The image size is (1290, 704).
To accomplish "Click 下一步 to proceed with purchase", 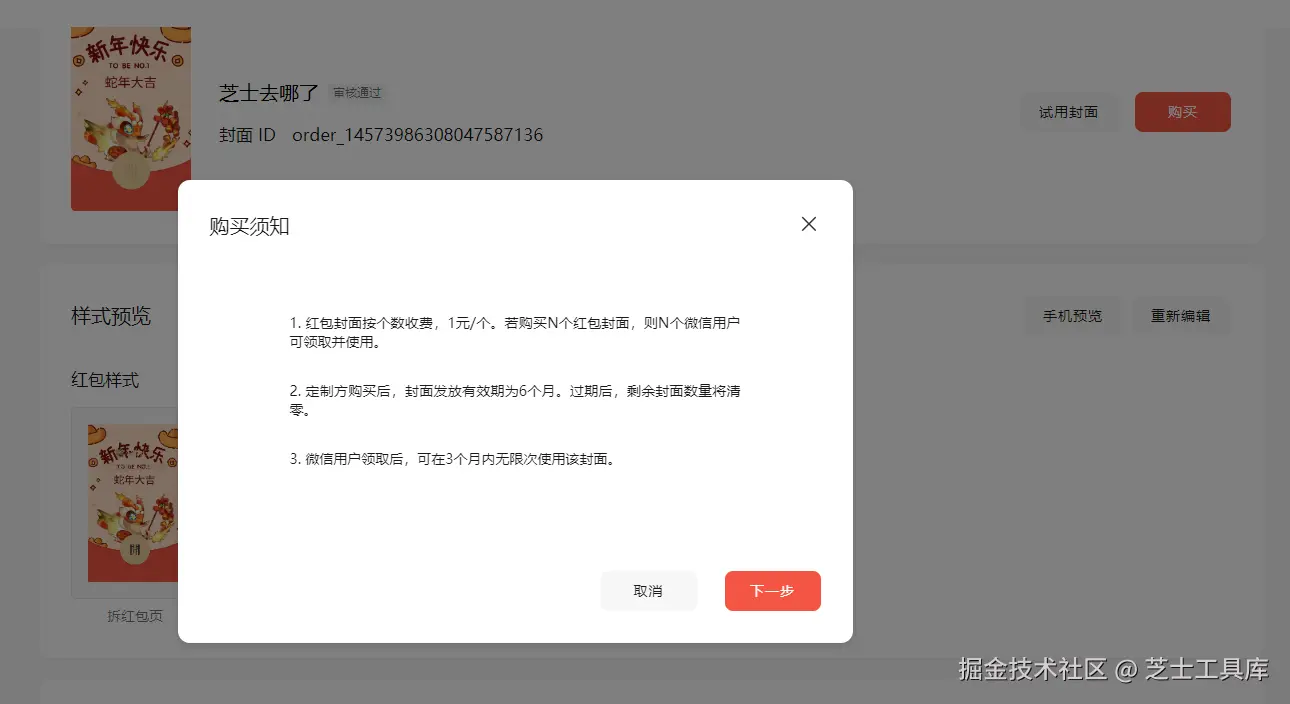I will 772,590.
